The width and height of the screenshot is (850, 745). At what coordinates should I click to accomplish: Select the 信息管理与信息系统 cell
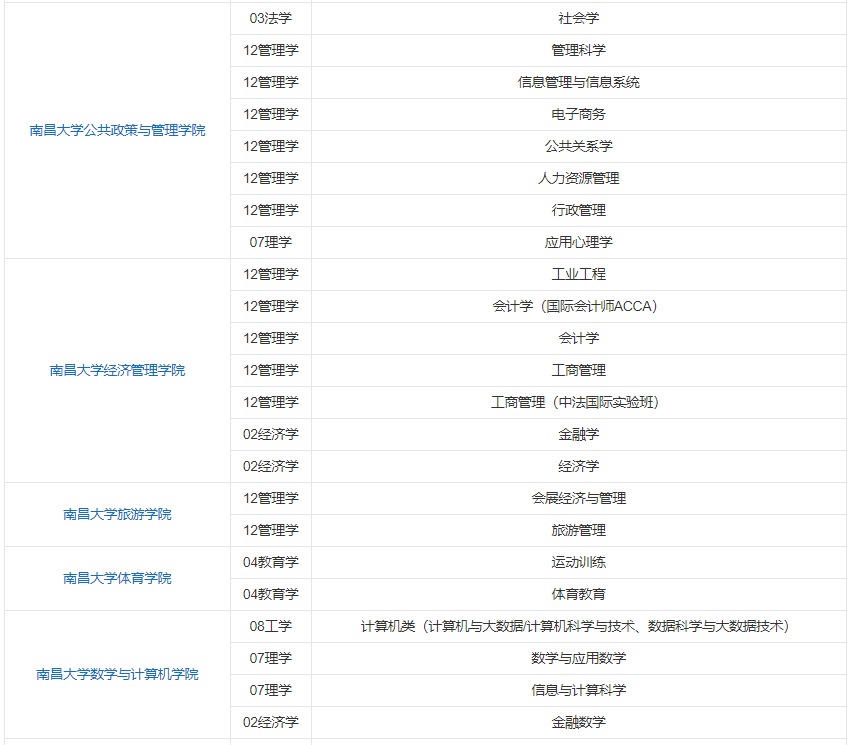[x=578, y=82]
